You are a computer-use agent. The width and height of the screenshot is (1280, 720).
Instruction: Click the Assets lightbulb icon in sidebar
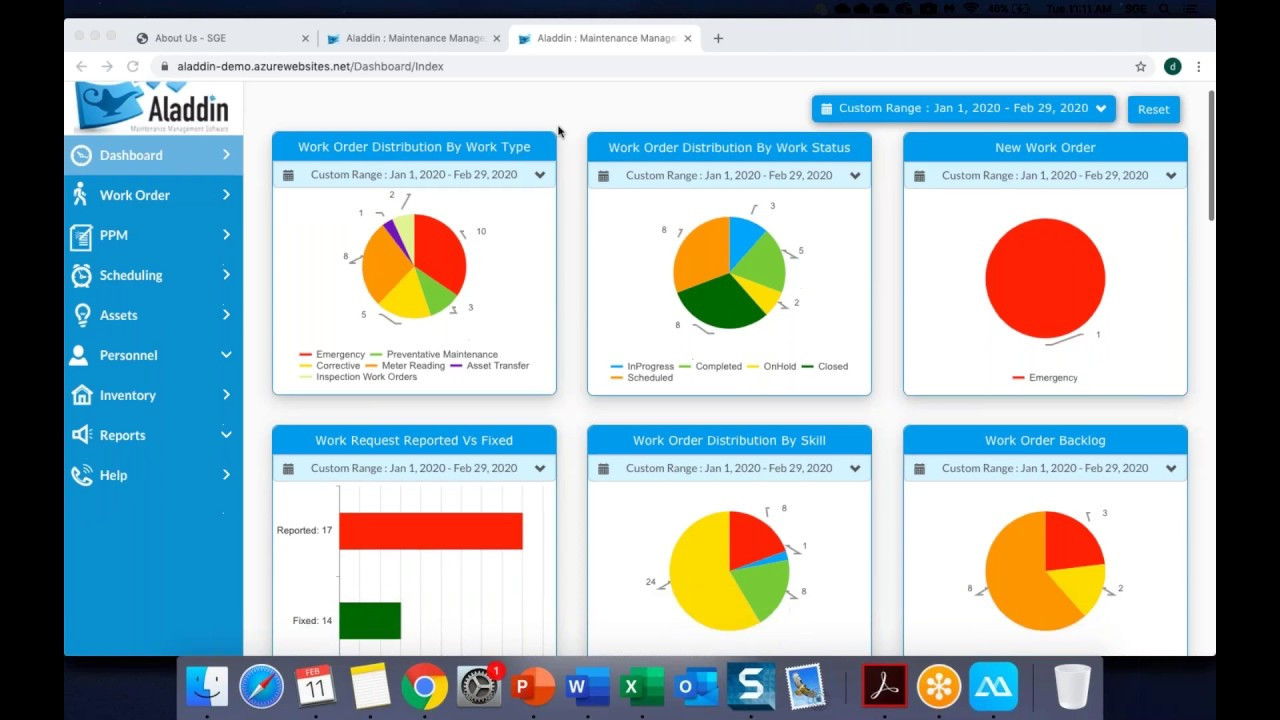[81, 315]
